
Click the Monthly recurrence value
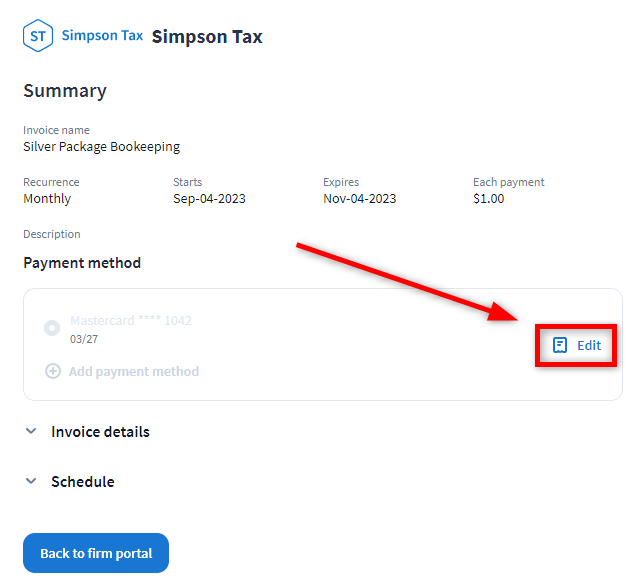pyautogui.click(x=47, y=198)
